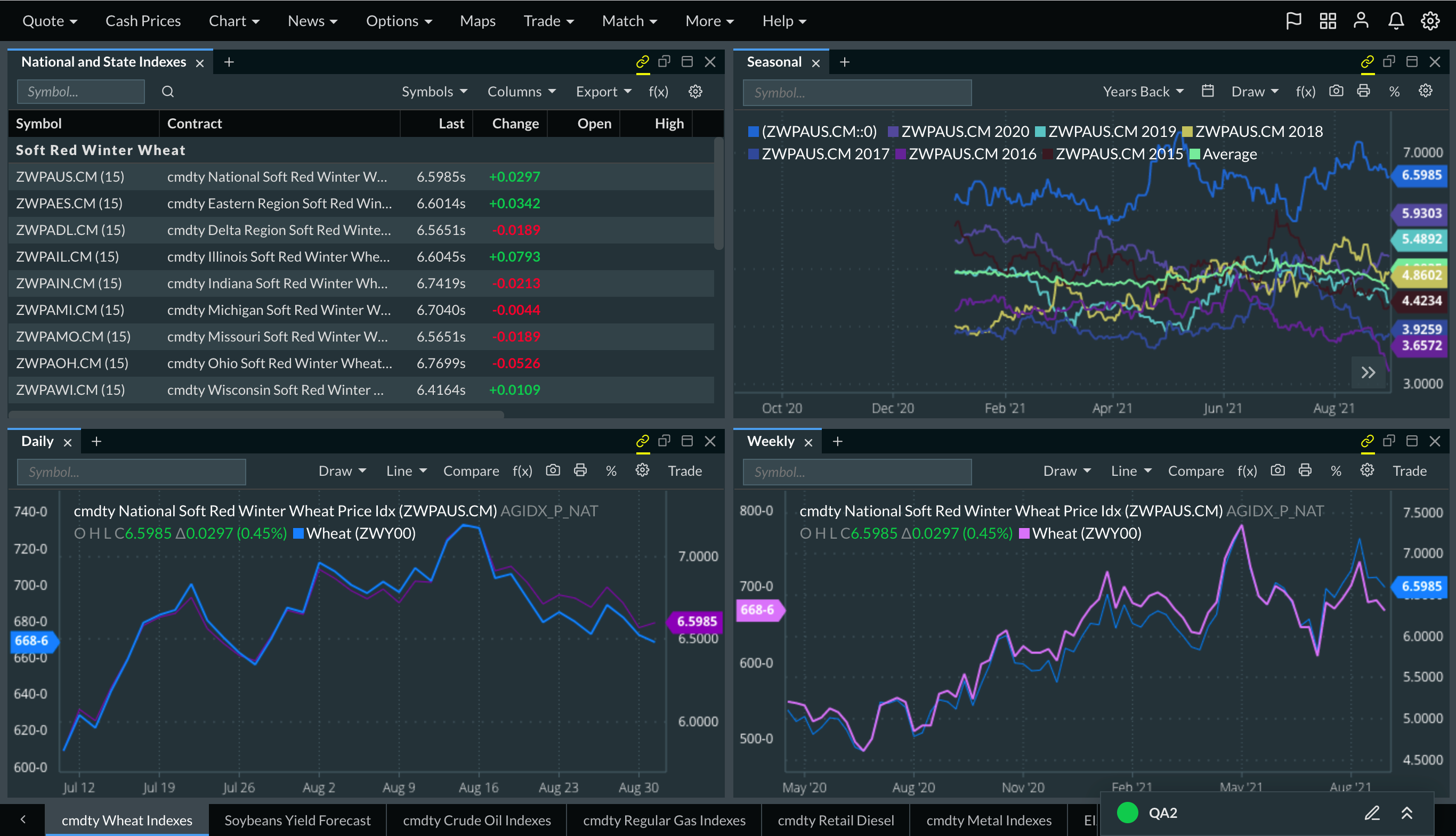This screenshot has width=1456, height=836.
Task: Click the Draw tool in Weekly chart toolbar
Action: click(x=1064, y=471)
